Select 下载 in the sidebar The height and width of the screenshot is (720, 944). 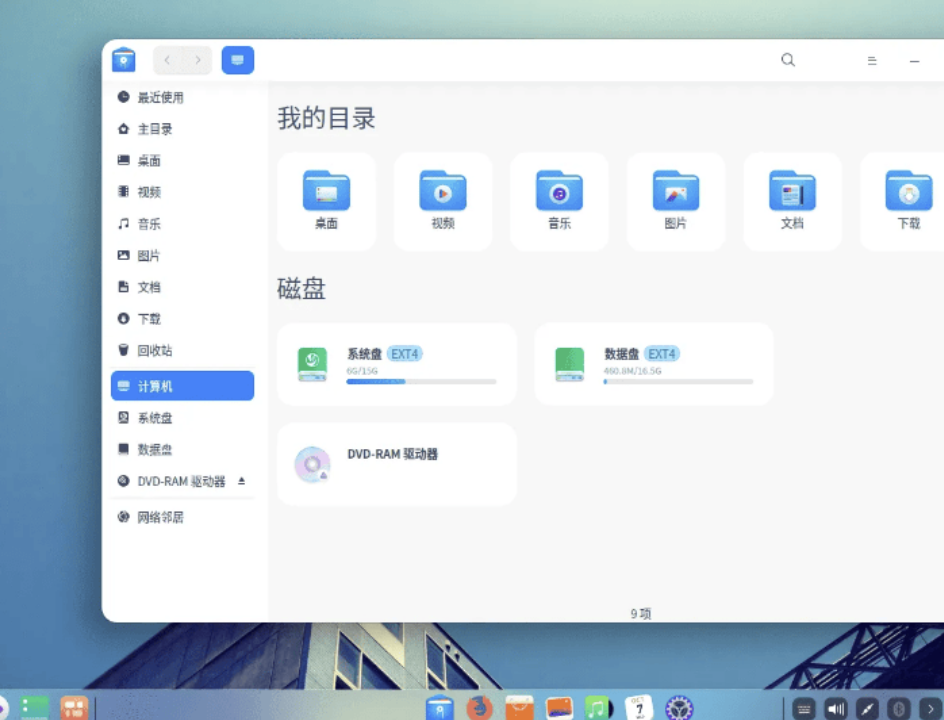pyautogui.click(x=149, y=318)
